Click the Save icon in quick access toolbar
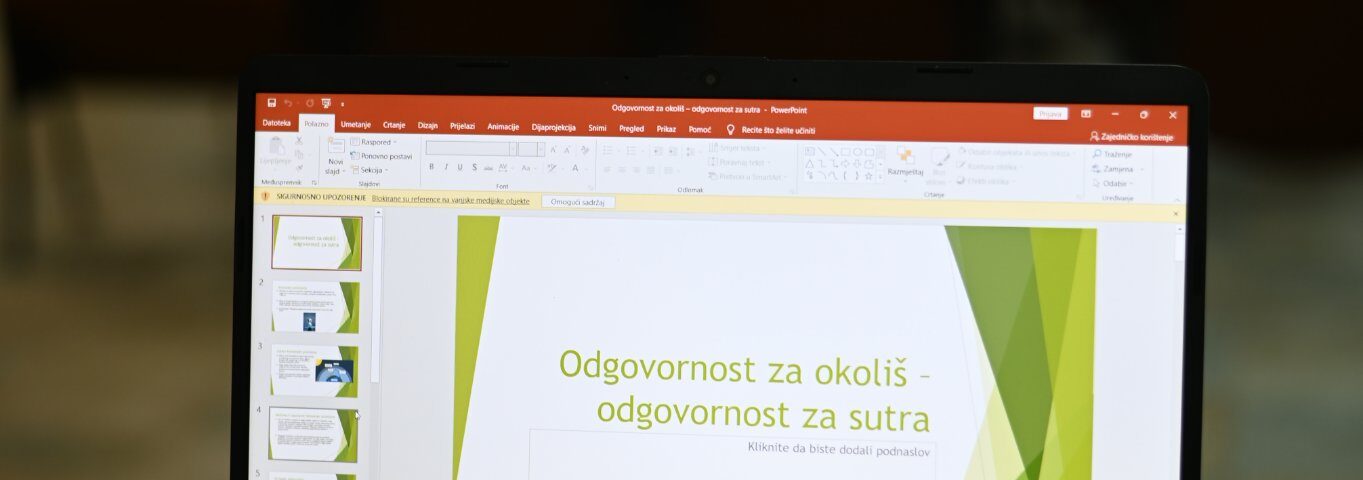This screenshot has height=480, width=1363. 271,103
